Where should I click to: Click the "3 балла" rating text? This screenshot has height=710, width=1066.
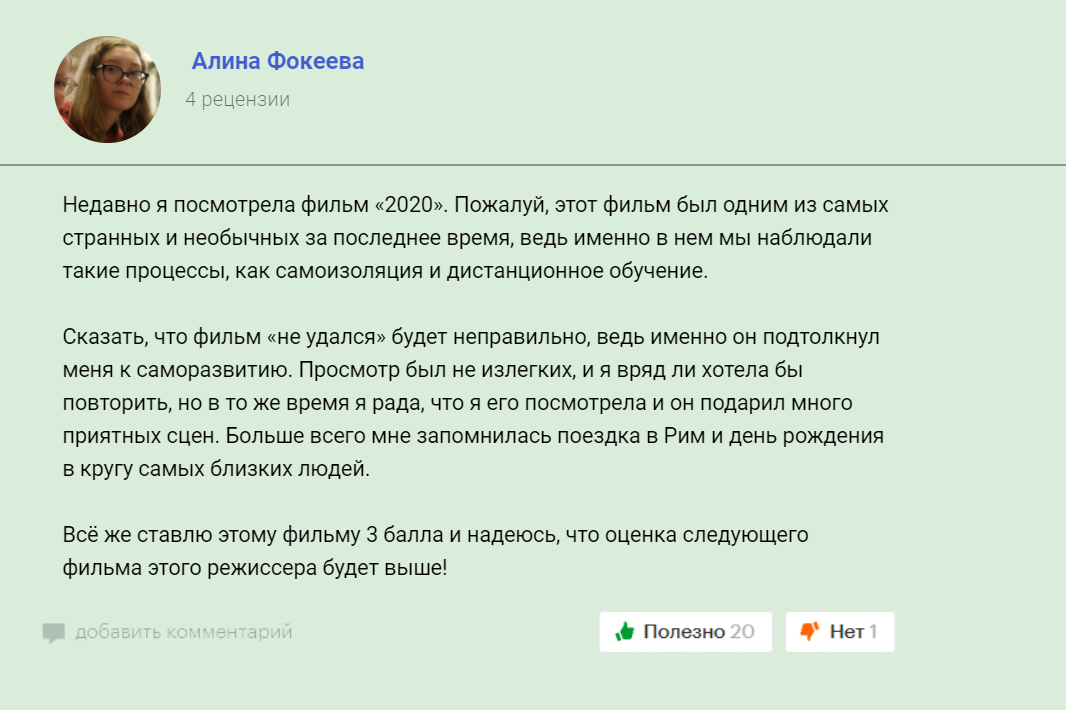404,535
